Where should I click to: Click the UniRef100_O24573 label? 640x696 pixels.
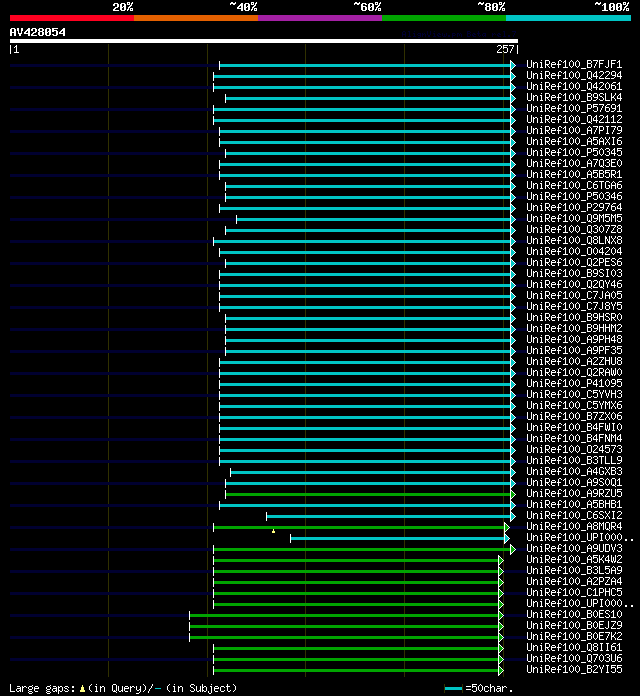(x=574, y=449)
